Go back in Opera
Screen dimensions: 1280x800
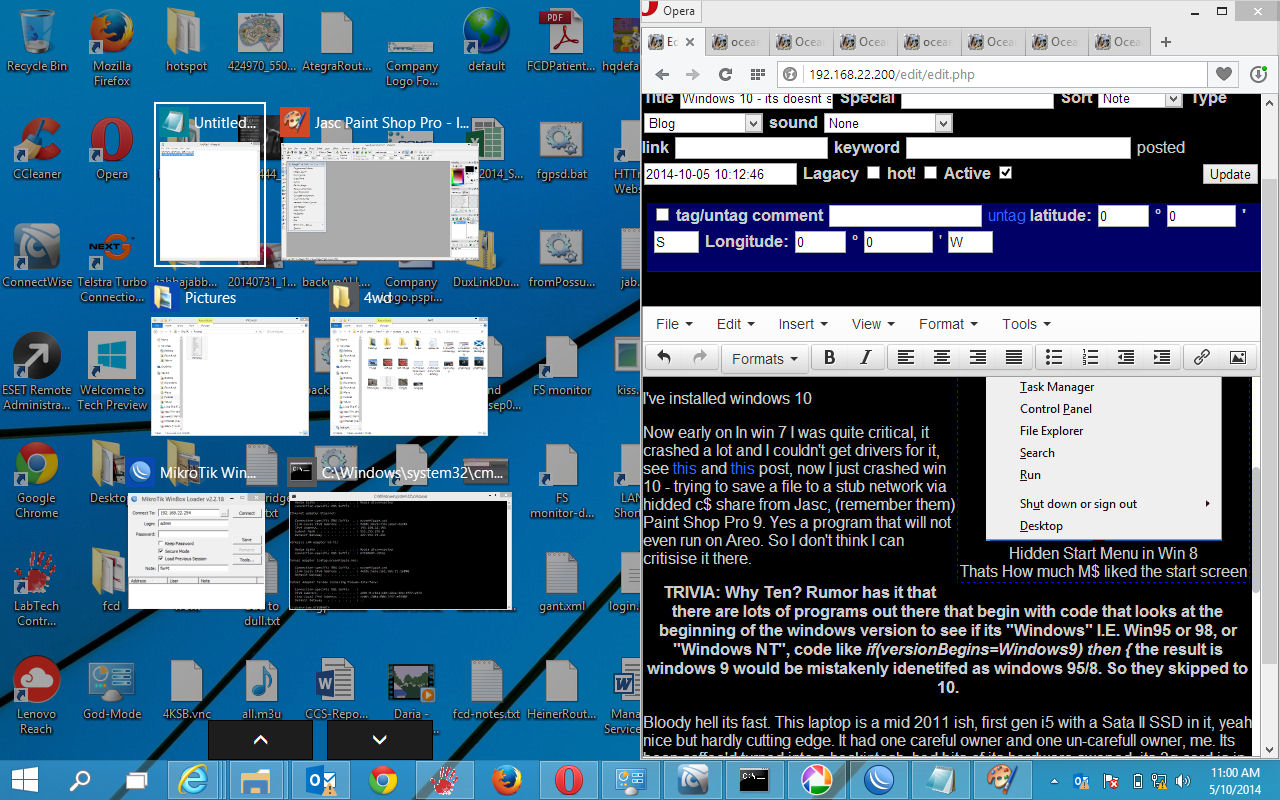point(661,74)
